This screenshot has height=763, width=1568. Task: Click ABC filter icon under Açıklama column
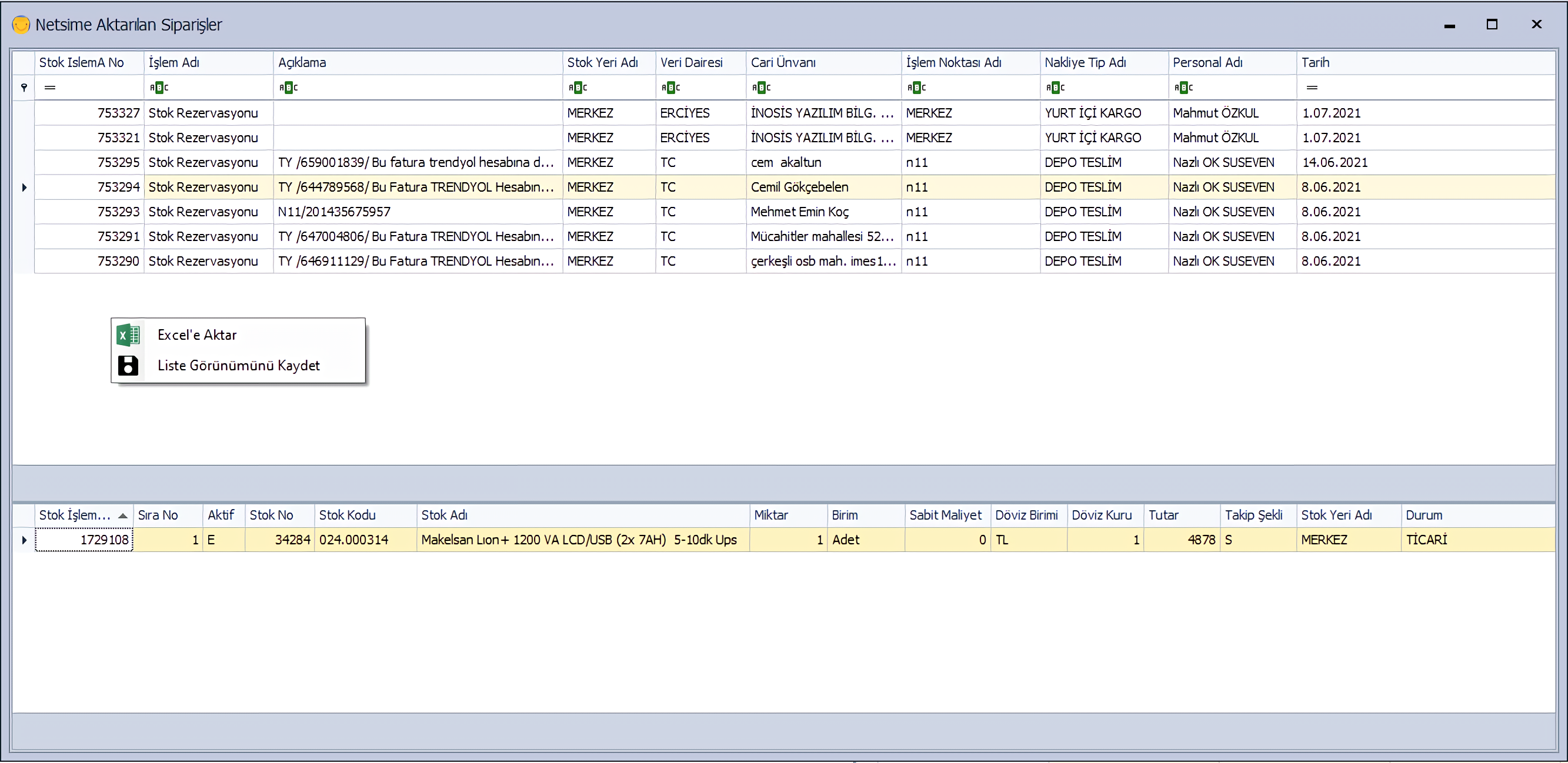point(288,88)
